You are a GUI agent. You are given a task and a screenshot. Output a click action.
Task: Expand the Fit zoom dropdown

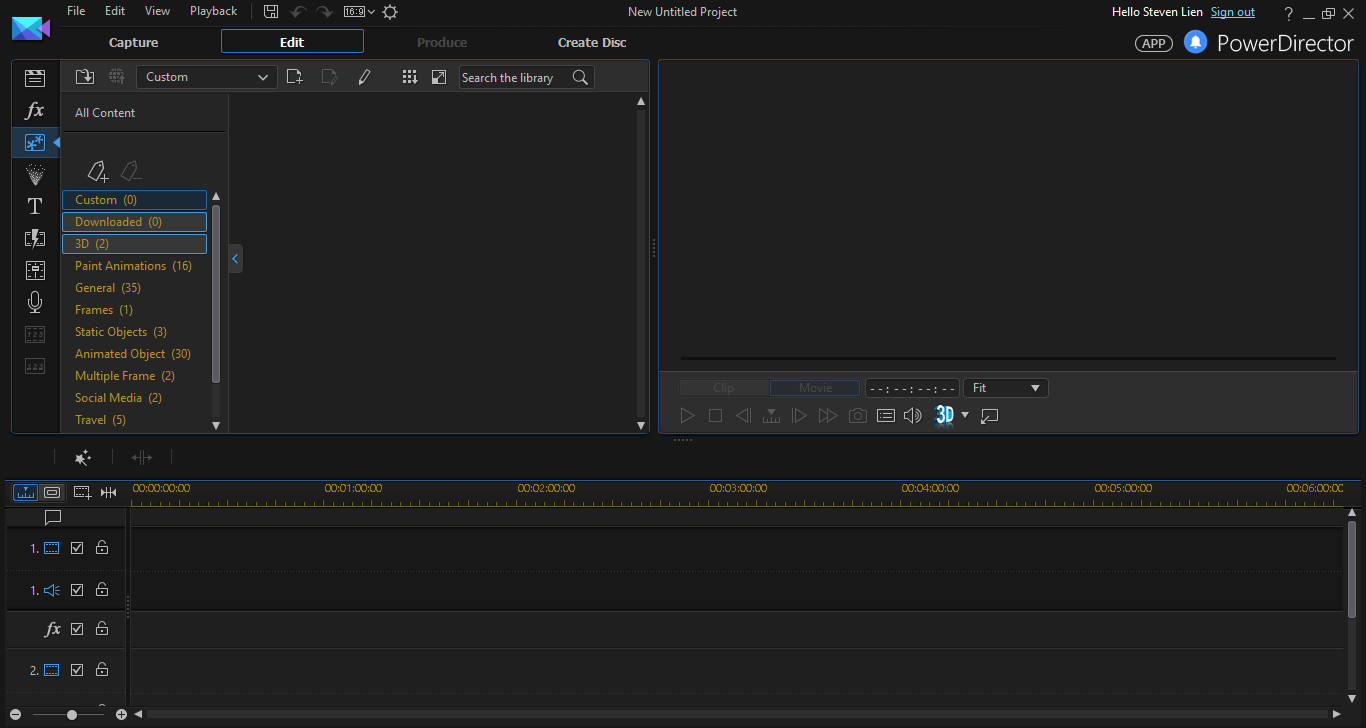click(x=1005, y=388)
